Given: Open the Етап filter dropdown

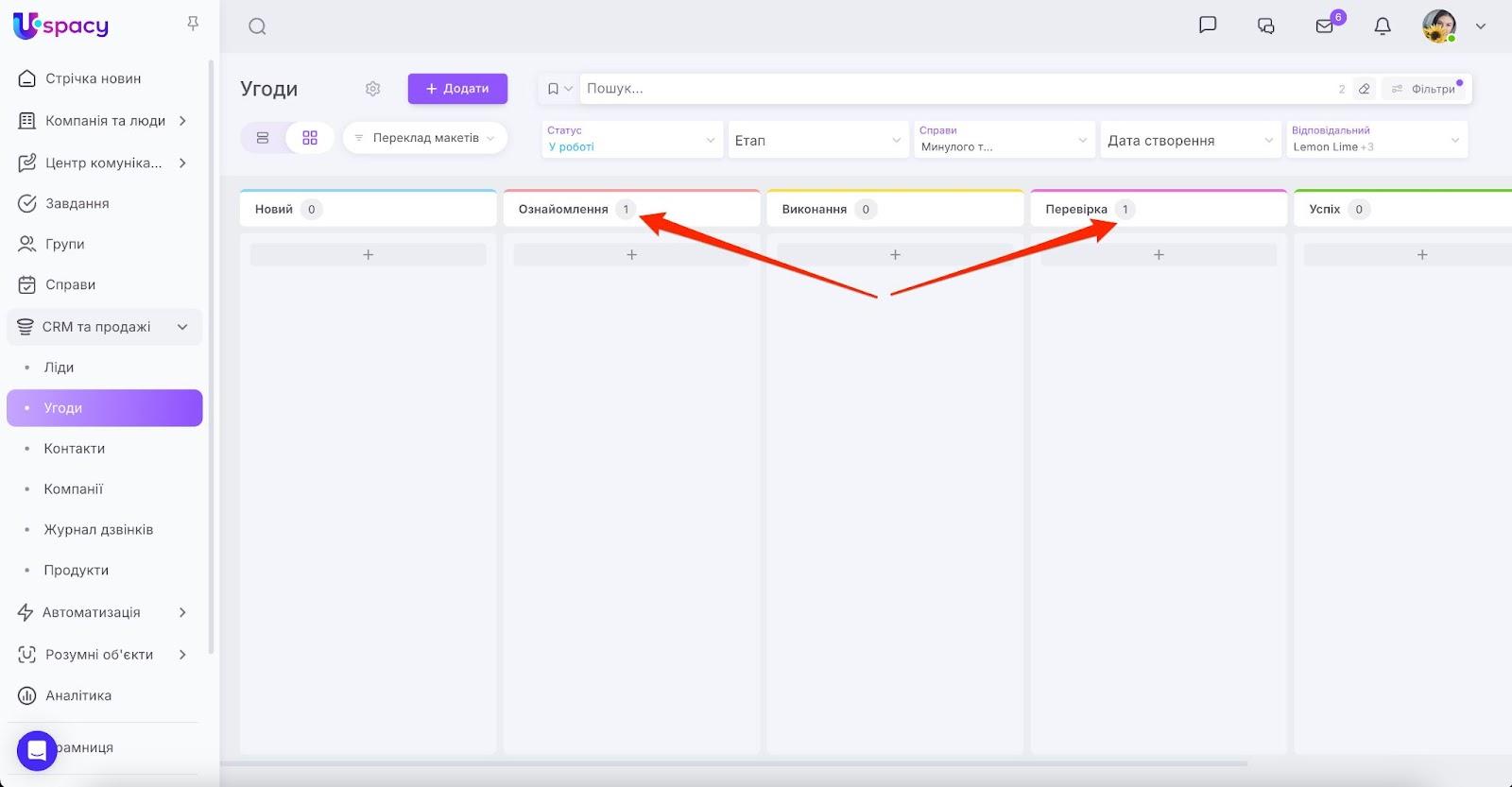Looking at the screenshot, I should (x=818, y=140).
